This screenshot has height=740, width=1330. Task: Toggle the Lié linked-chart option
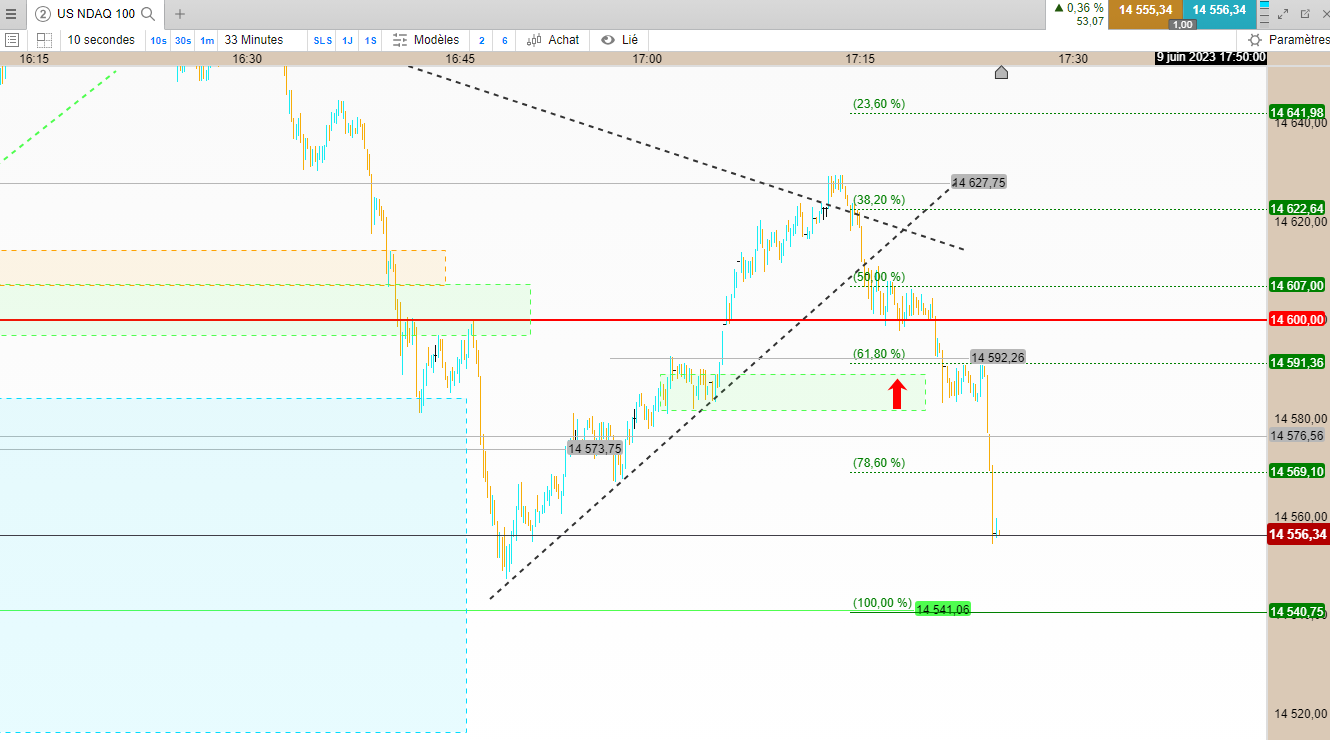click(x=619, y=40)
